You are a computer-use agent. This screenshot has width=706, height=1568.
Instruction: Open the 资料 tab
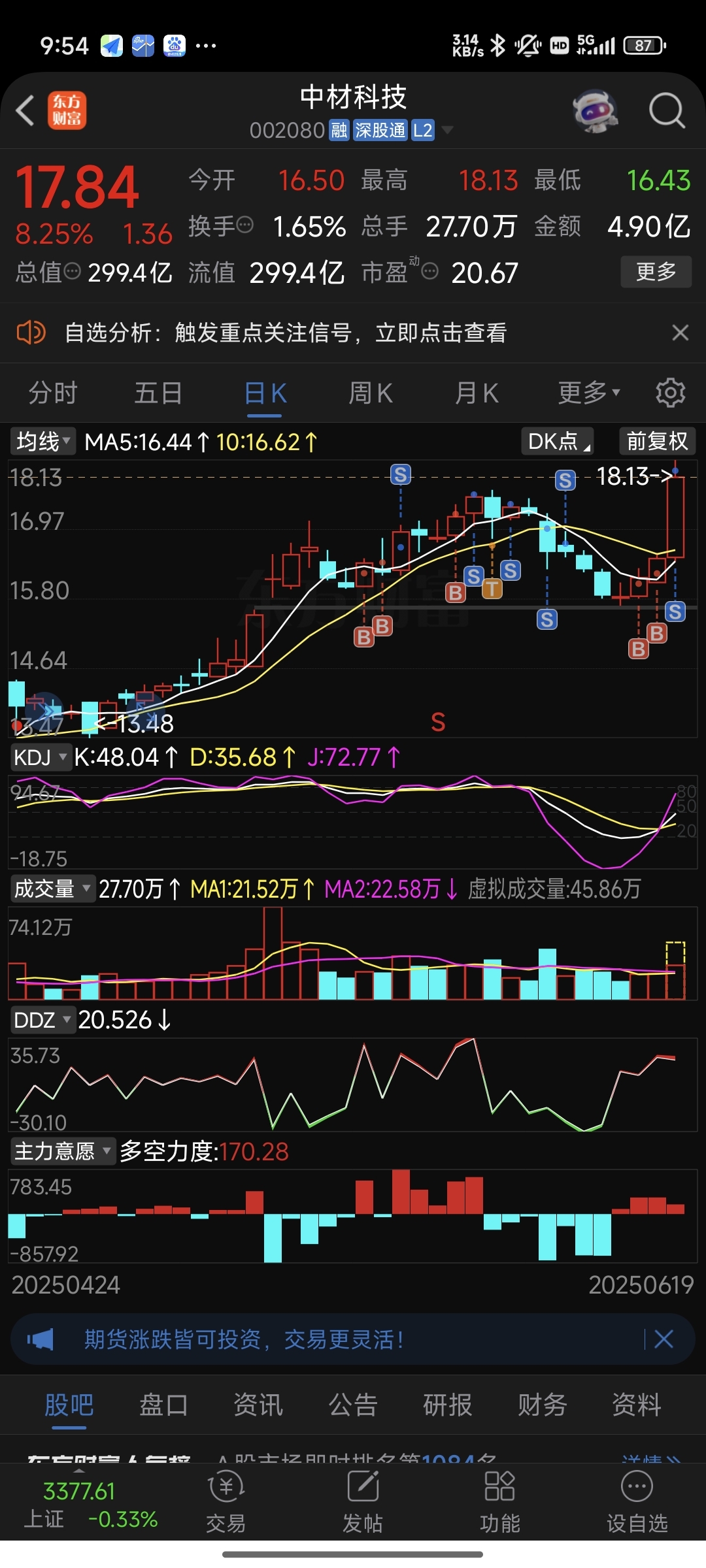[637, 1404]
